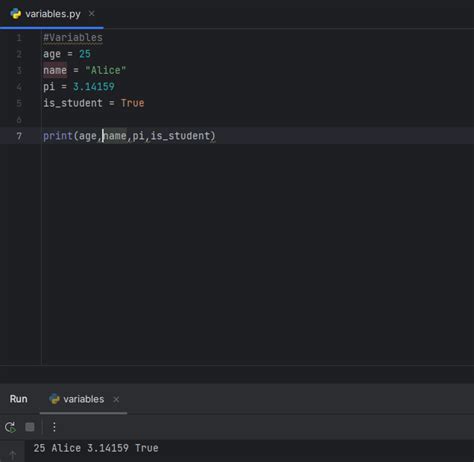Click the console output 25 Alice 3.14159 True
The width and height of the screenshot is (474, 462).
96,448
